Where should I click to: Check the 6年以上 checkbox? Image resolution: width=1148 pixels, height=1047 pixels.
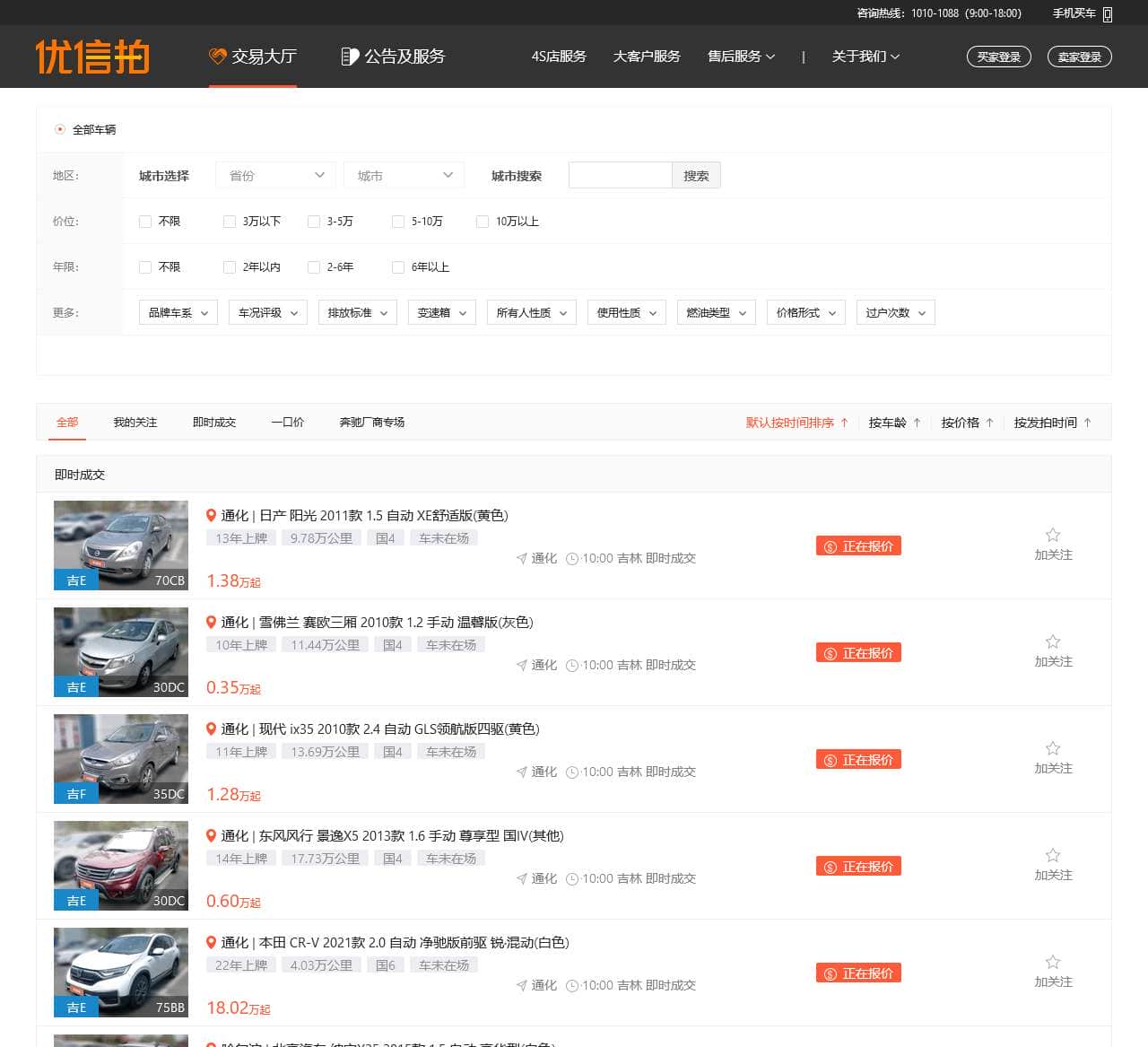tap(398, 267)
